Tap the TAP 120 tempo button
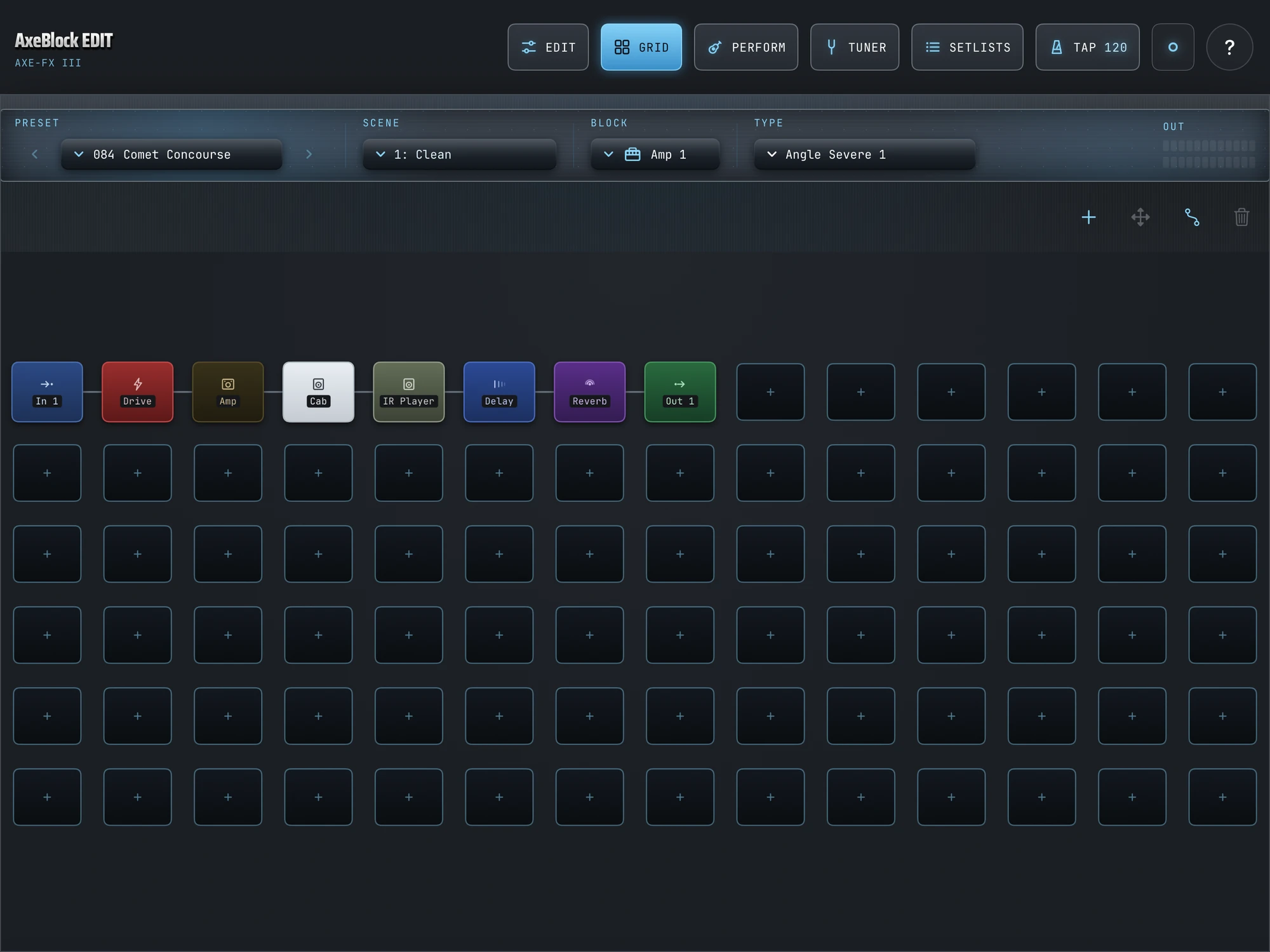The width and height of the screenshot is (1270, 952). point(1087,47)
